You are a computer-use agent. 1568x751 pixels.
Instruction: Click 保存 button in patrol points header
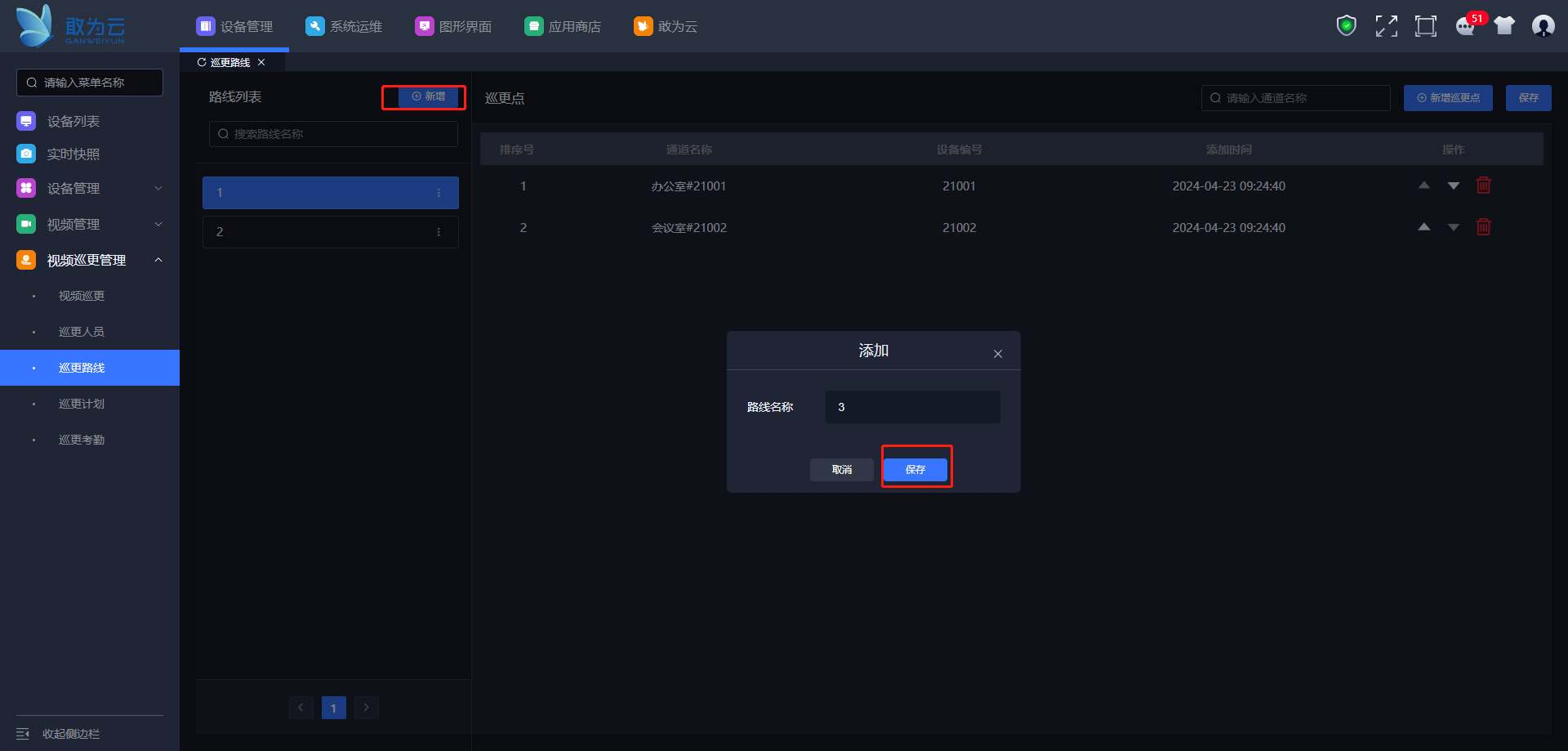coord(1529,98)
